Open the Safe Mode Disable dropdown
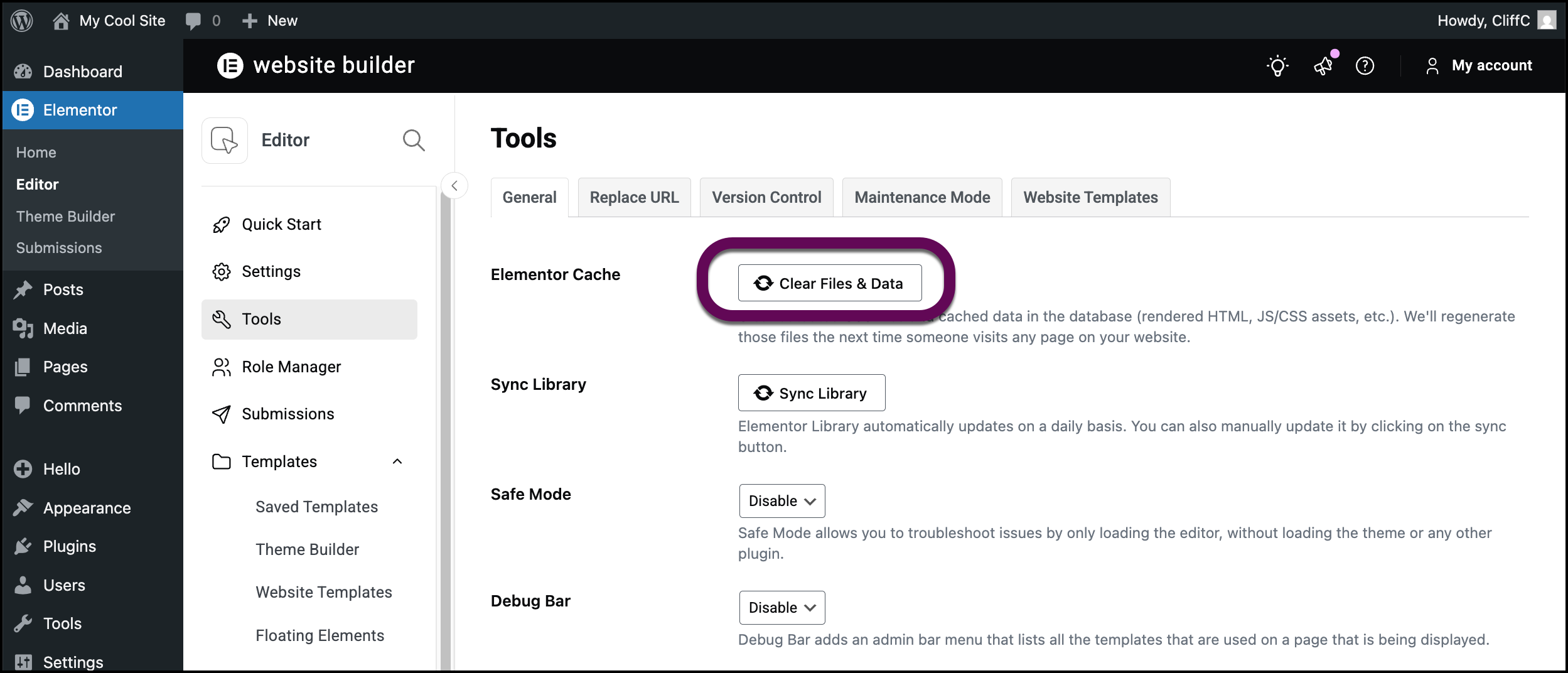The image size is (1568, 673). 781,501
